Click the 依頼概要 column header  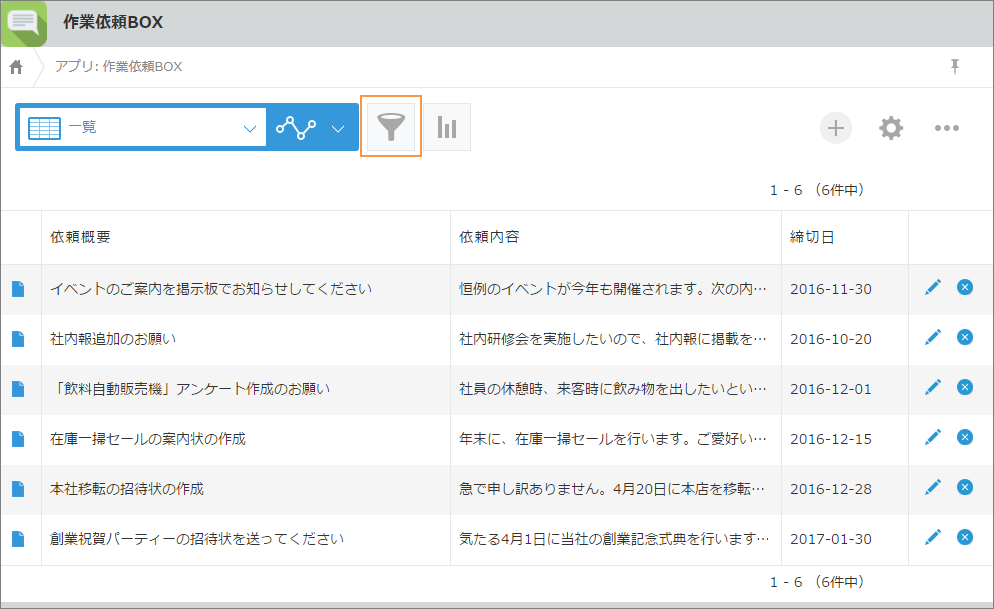(80, 237)
